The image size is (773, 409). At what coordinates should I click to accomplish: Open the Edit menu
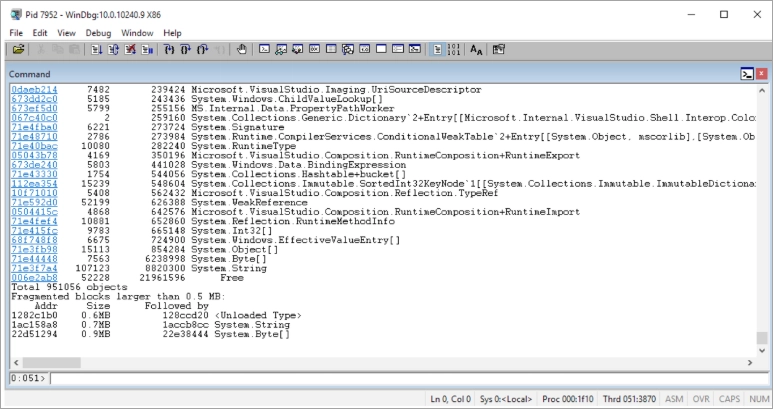coord(40,33)
